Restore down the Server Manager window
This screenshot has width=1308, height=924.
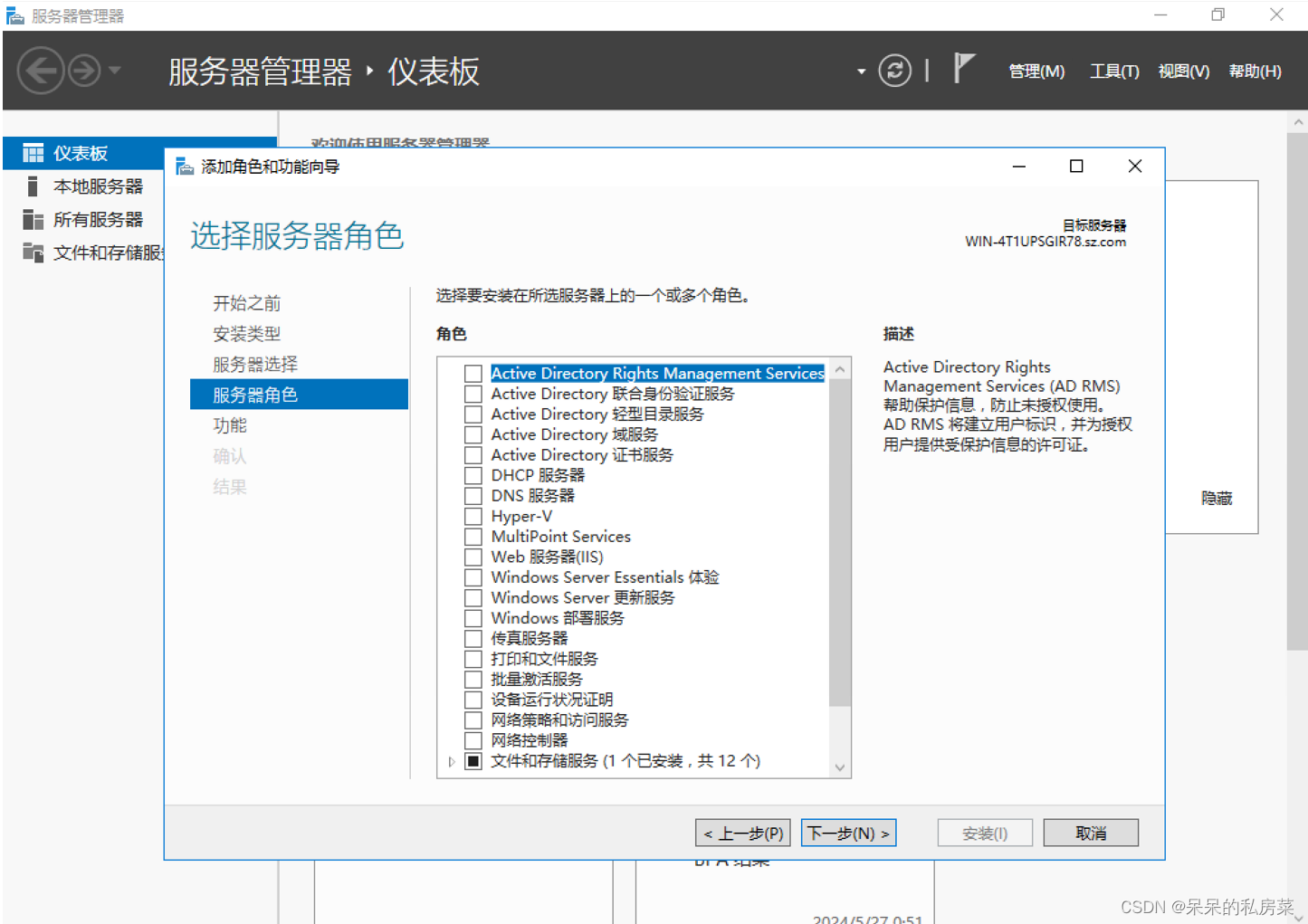click(x=1218, y=15)
